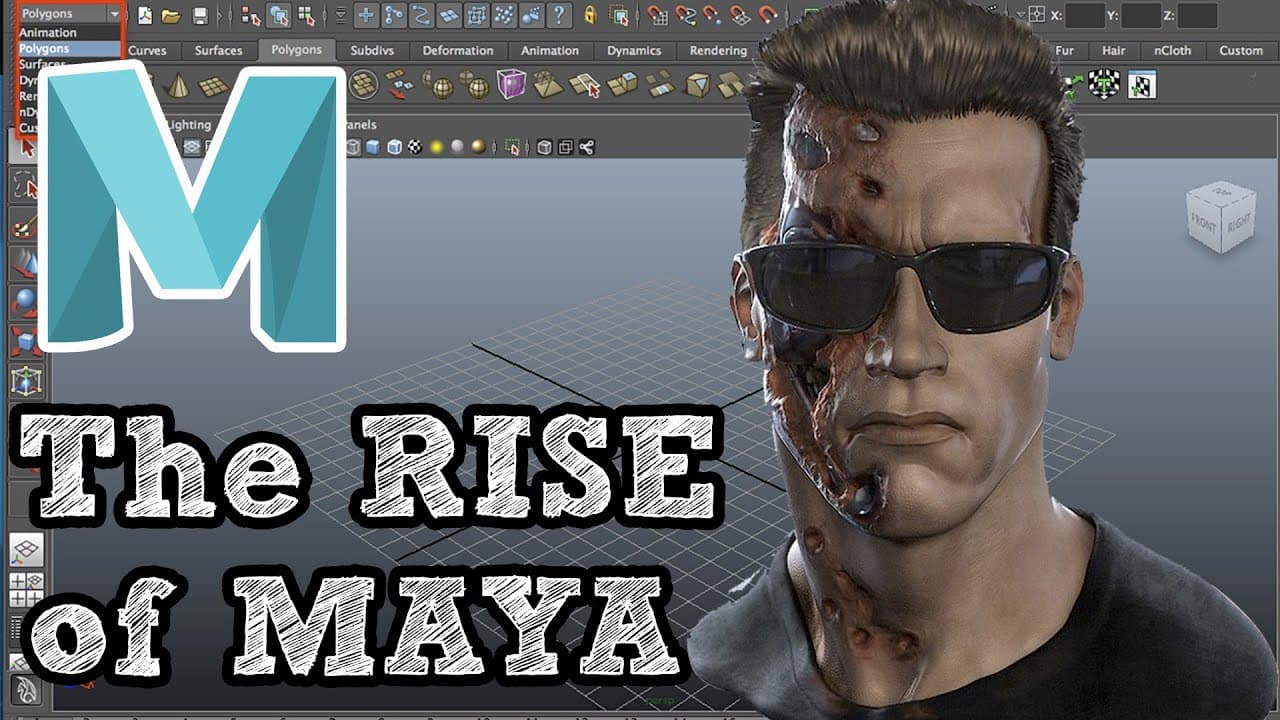This screenshot has width=1280, height=720.
Task: Open the Fur shelf tab
Action: coord(1065,50)
